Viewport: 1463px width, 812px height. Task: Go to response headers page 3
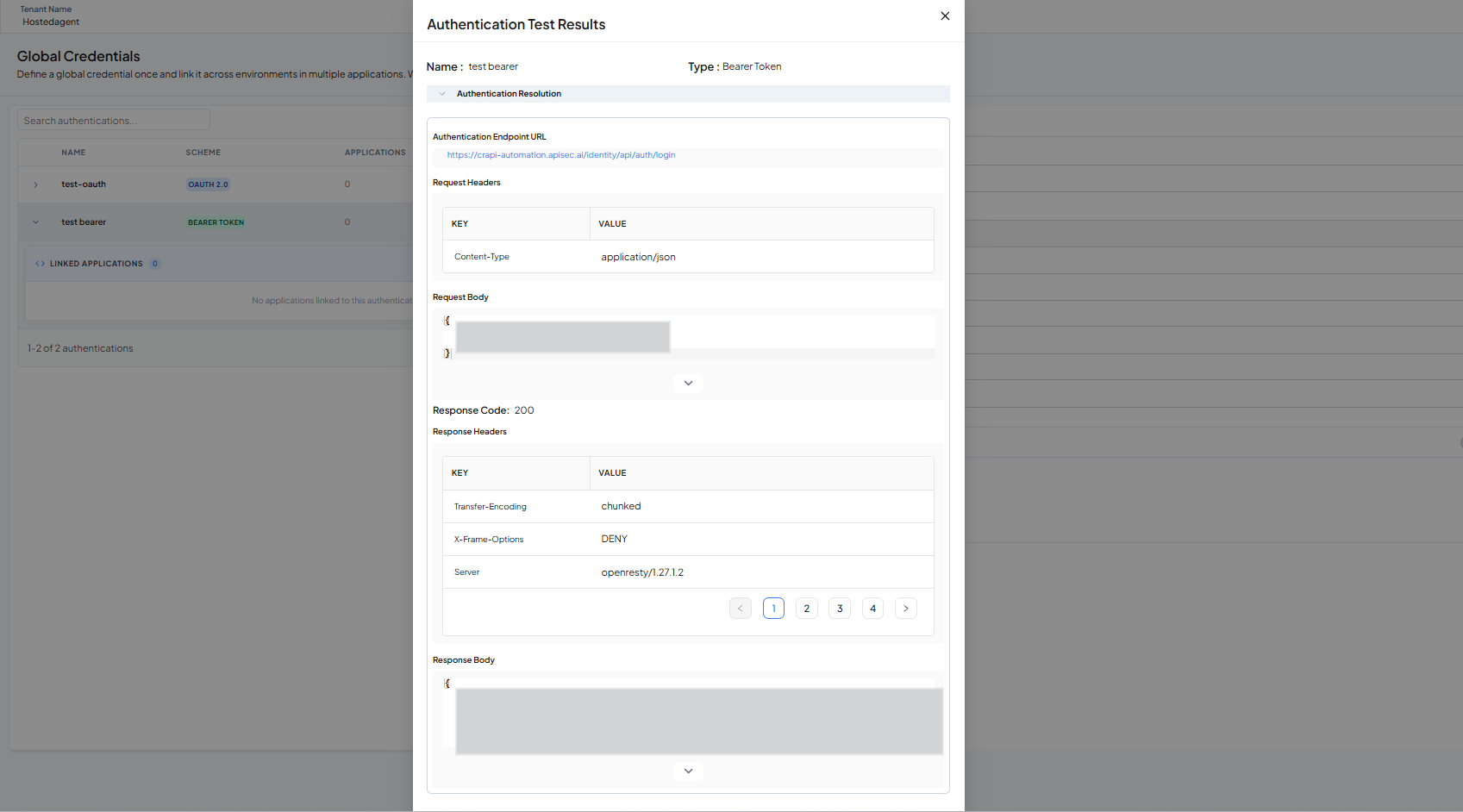840,609
